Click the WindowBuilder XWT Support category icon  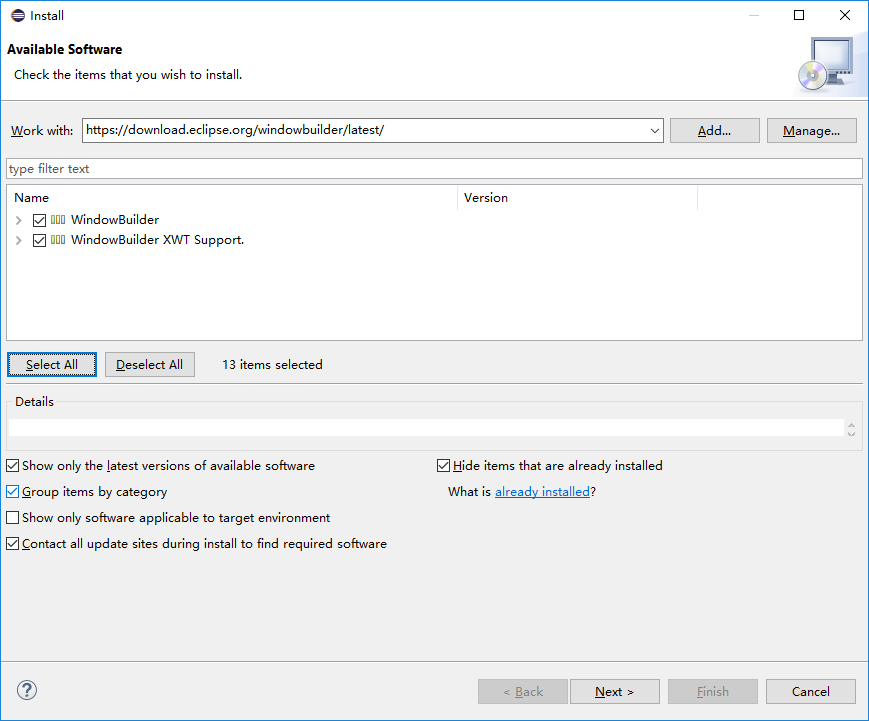(58, 239)
